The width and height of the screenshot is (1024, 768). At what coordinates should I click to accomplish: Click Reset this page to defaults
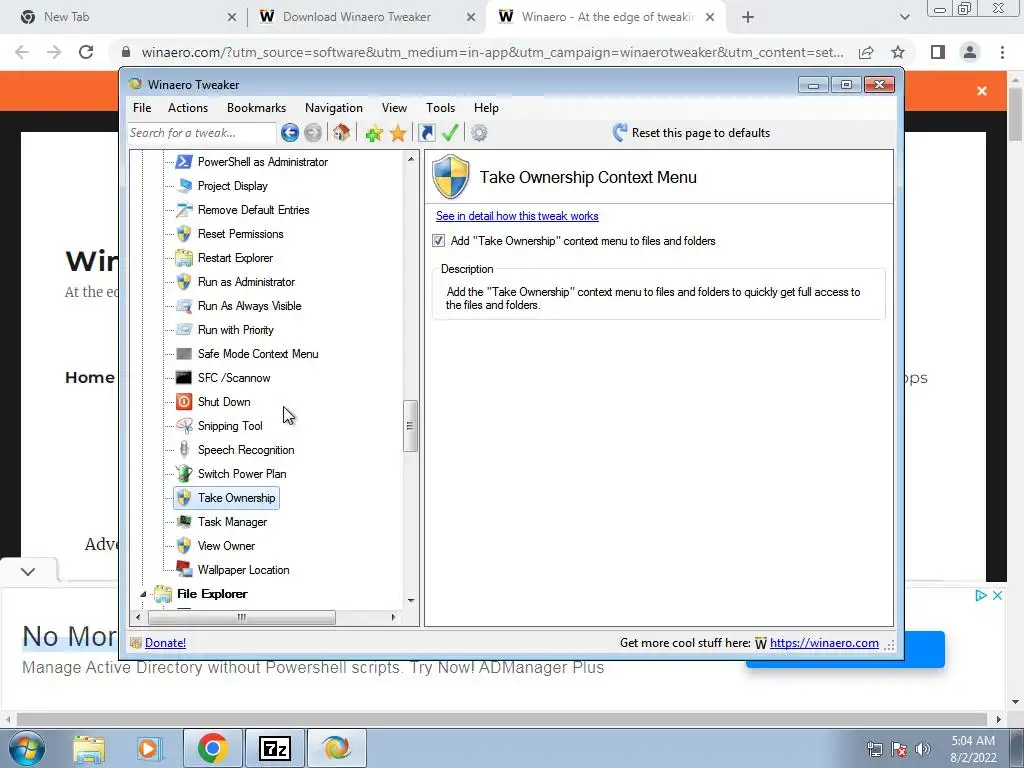pyautogui.click(x=692, y=133)
